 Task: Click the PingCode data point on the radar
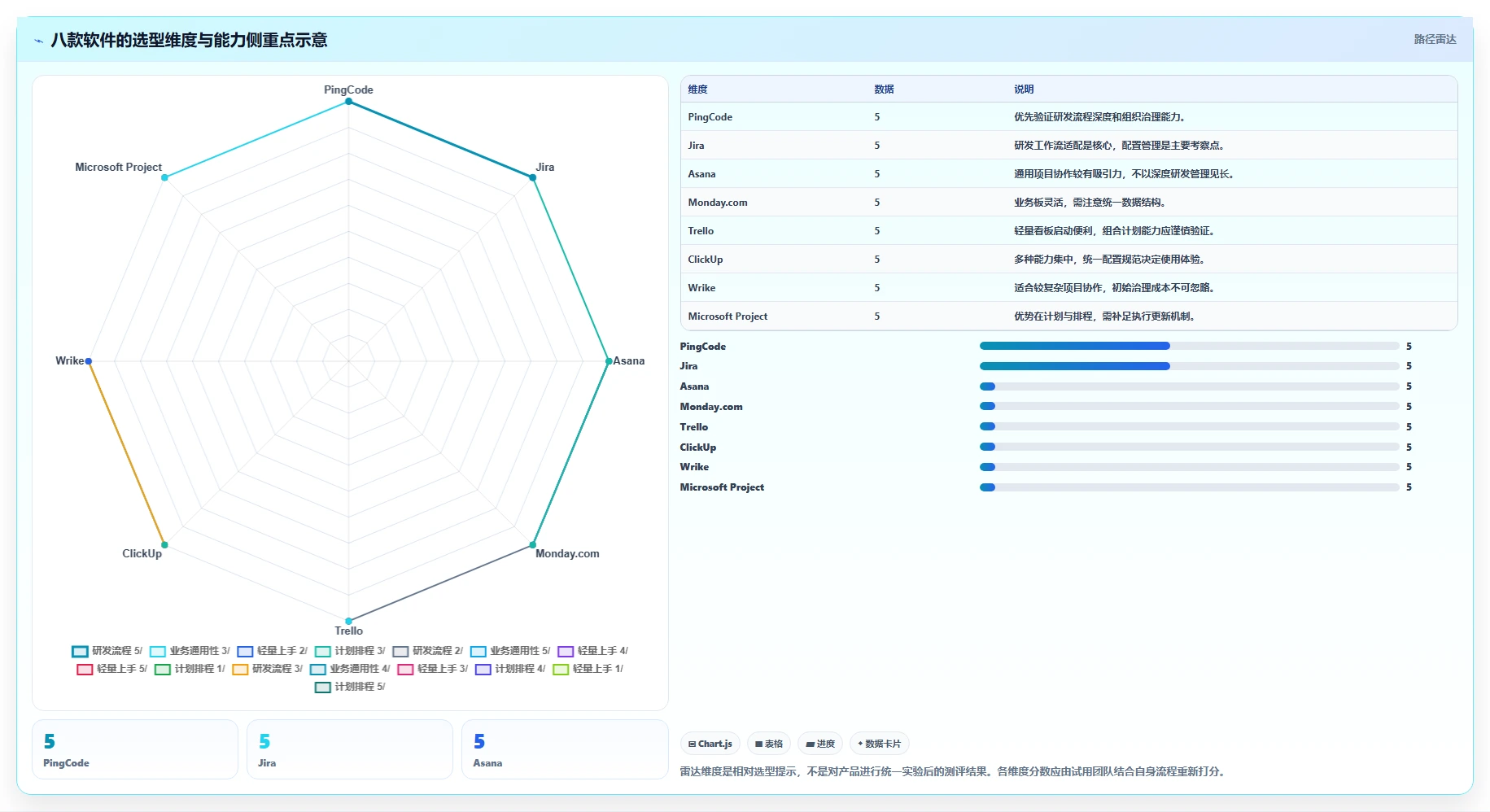pyautogui.click(x=348, y=102)
